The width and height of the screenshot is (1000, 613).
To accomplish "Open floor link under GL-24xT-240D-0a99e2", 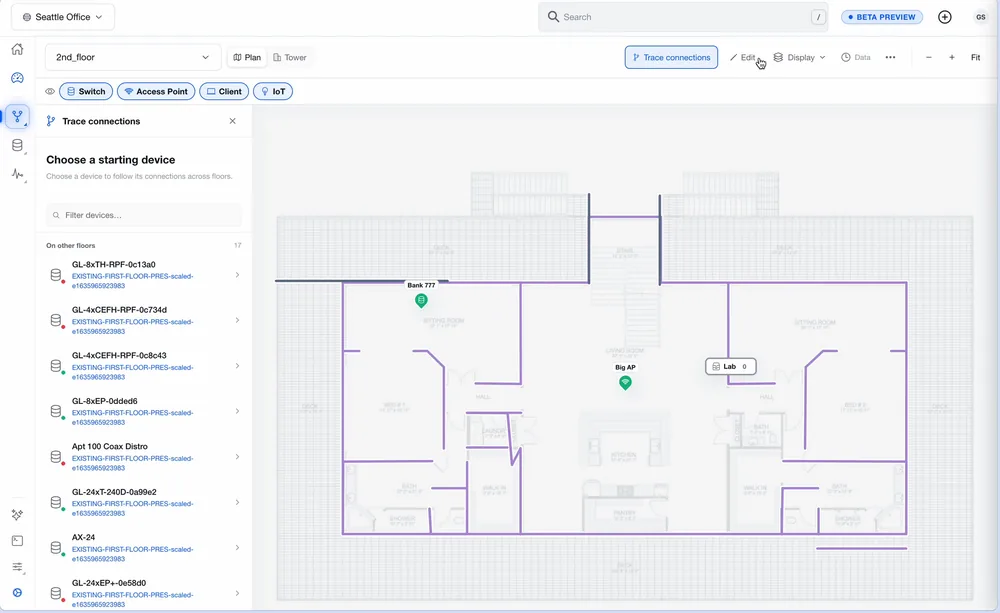I will click(x=133, y=508).
